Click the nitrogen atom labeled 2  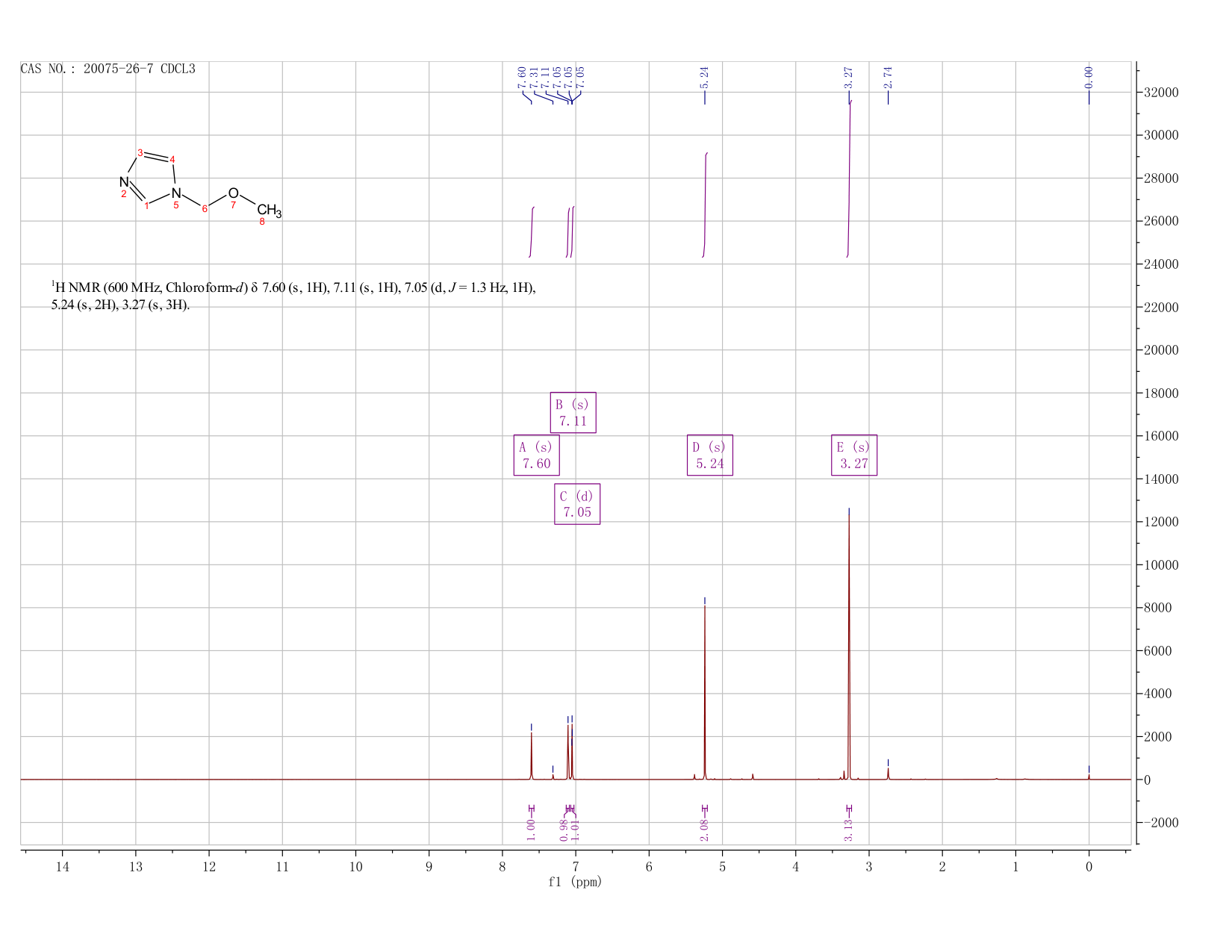coord(124,181)
